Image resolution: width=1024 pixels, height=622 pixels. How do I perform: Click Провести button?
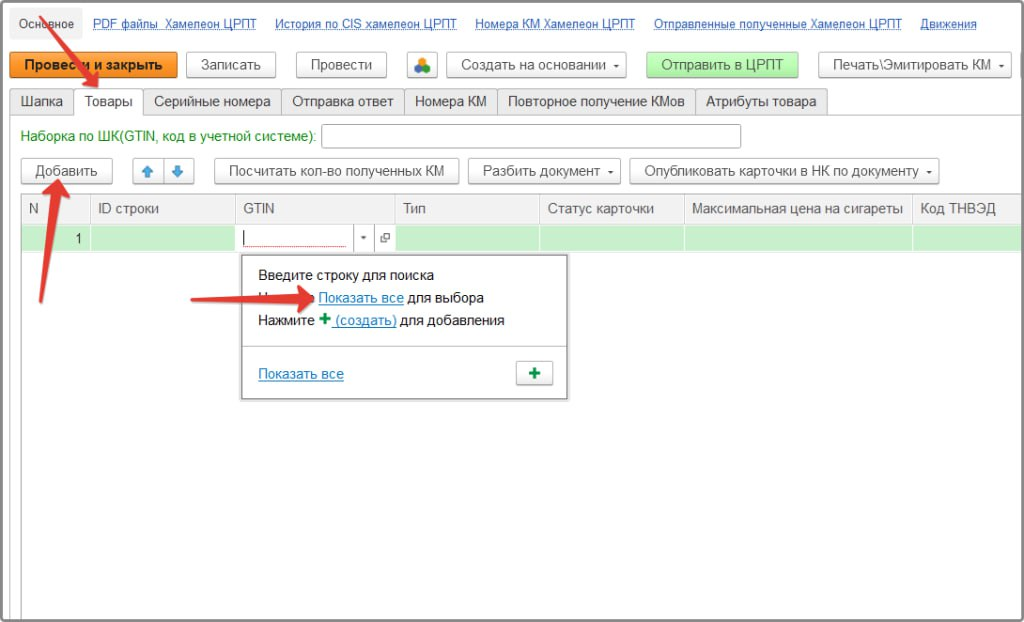click(x=341, y=65)
